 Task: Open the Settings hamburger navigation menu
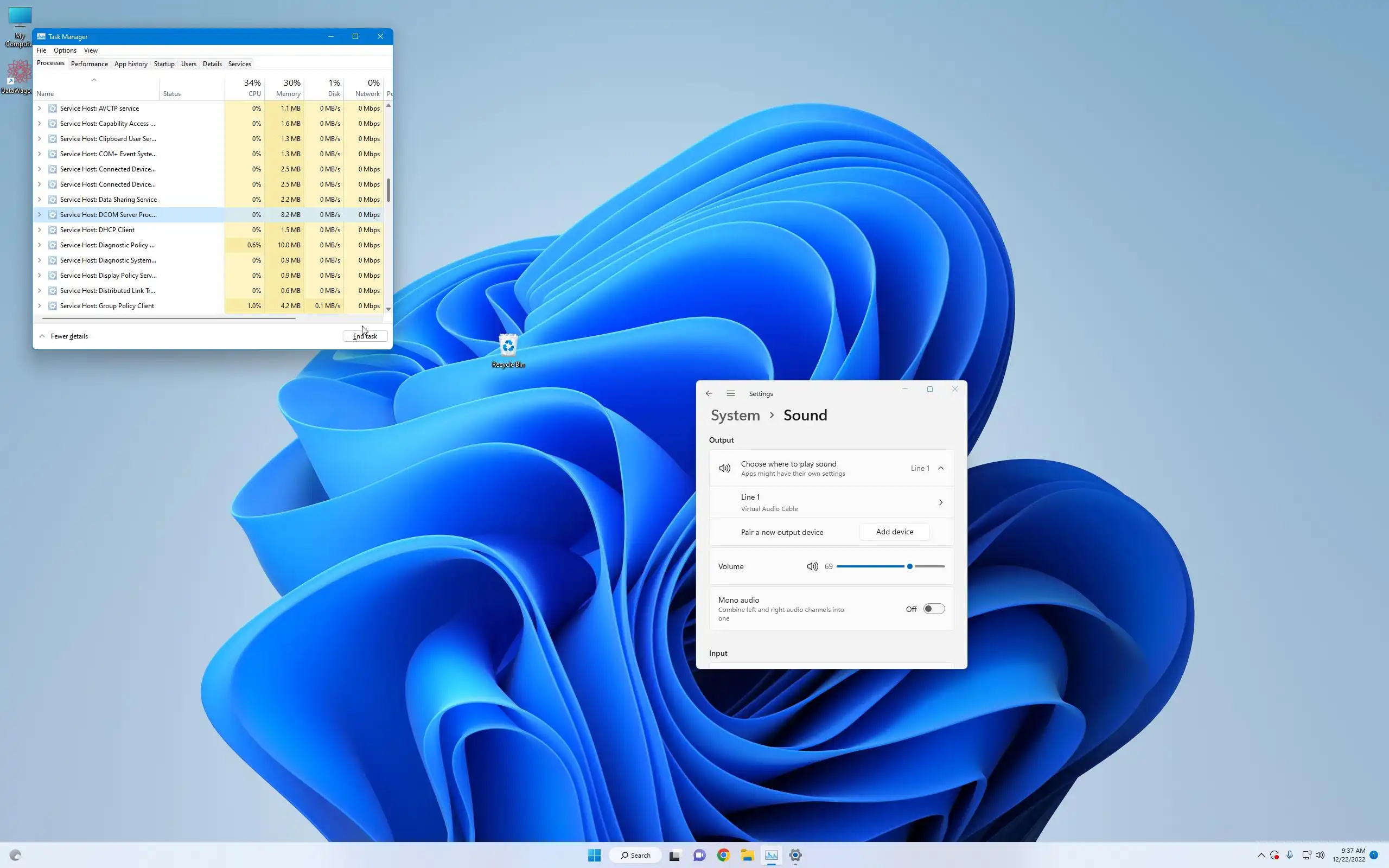[x=731, y=393]
